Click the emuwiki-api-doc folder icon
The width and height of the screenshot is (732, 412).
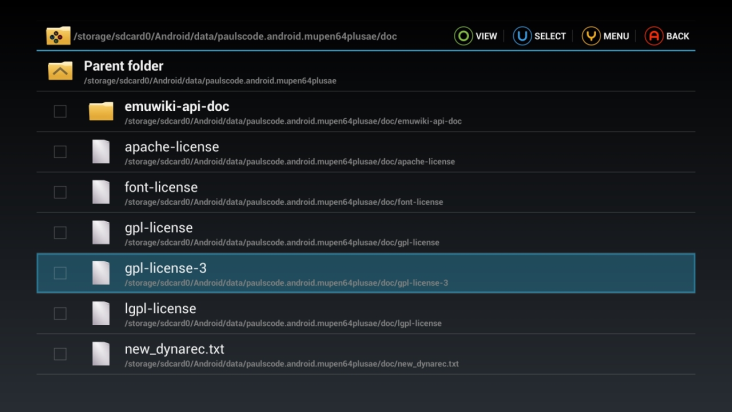coord(101,111)
